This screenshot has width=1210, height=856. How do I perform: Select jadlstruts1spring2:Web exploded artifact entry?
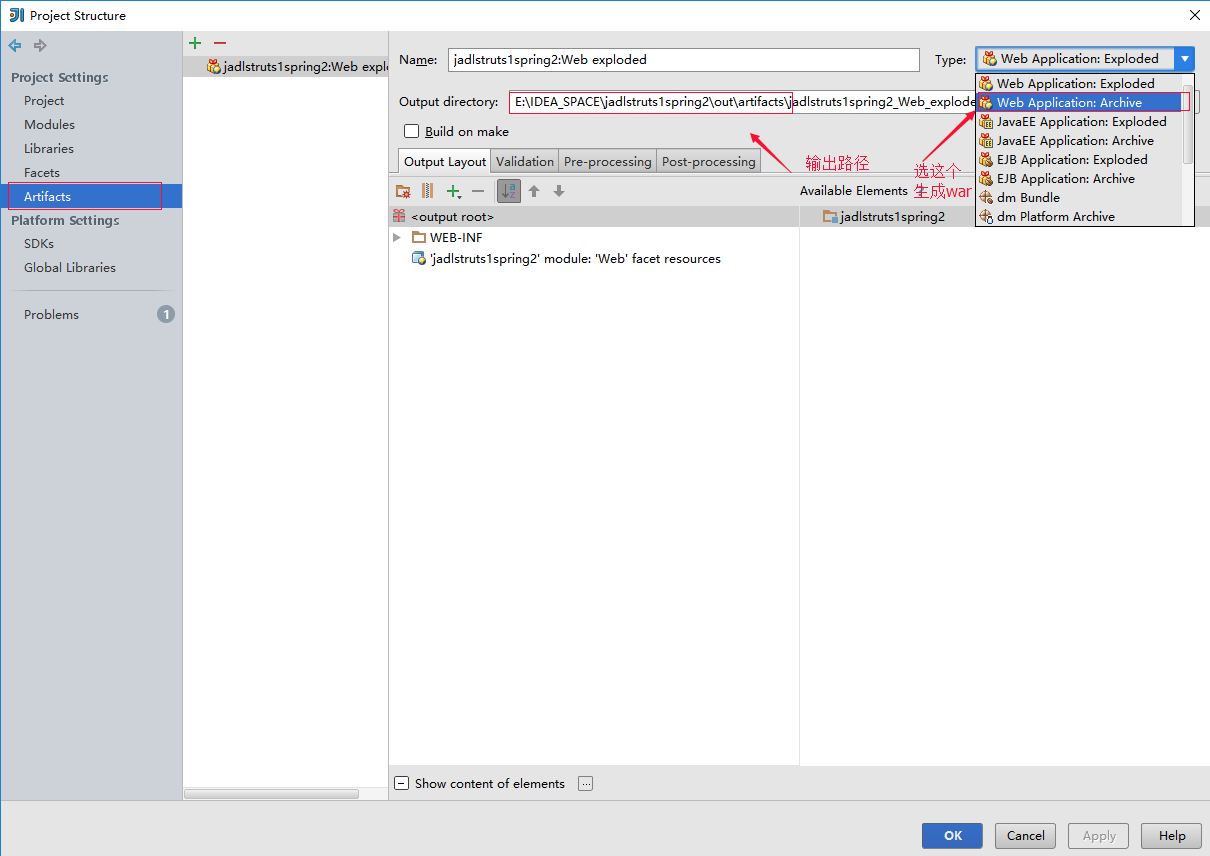(286, 67)
